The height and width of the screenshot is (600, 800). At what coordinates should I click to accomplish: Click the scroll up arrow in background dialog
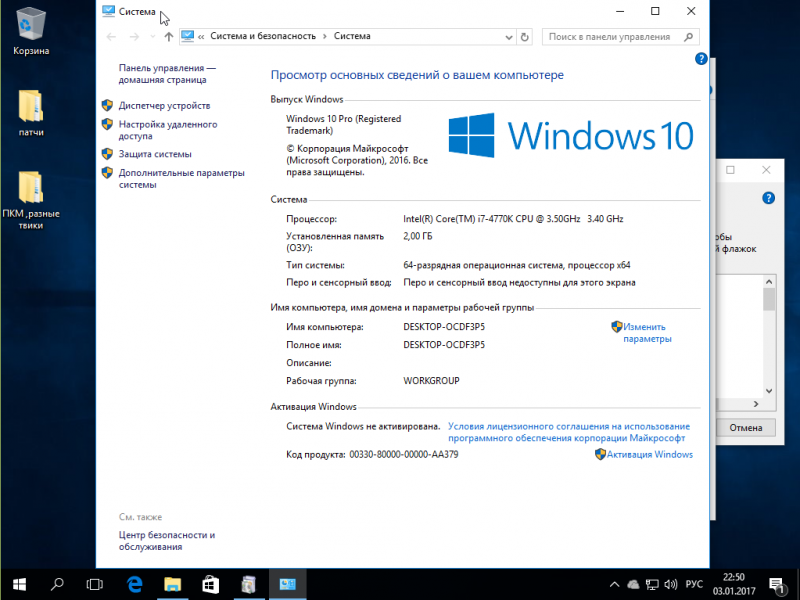[x=769, y=282]
